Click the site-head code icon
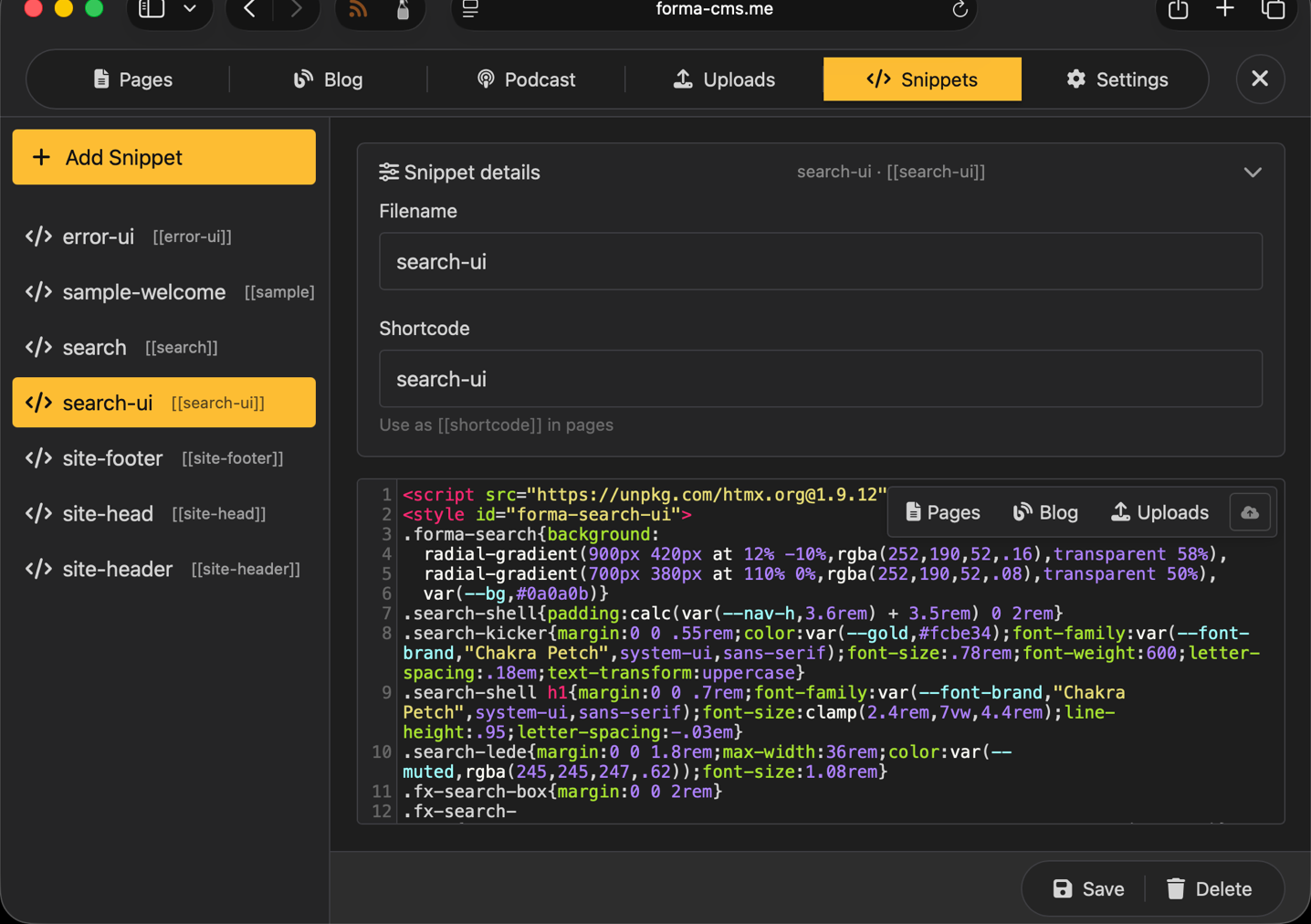Screen dimensions: 1311x924 [x=38, y=513]
